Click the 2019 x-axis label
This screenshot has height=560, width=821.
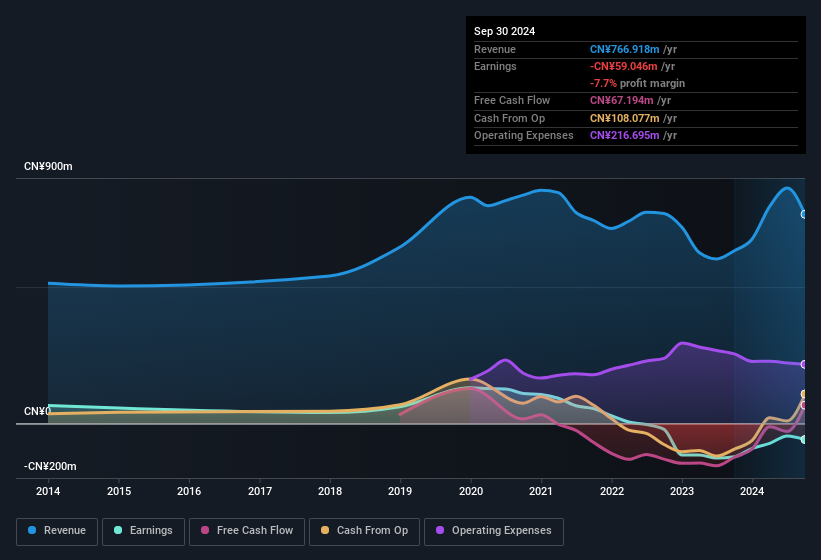400,491
